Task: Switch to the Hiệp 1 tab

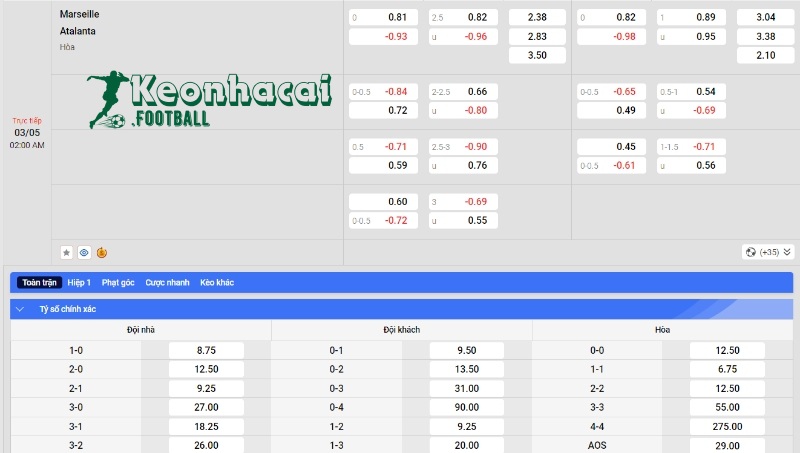Action: (x=79, y=283)
